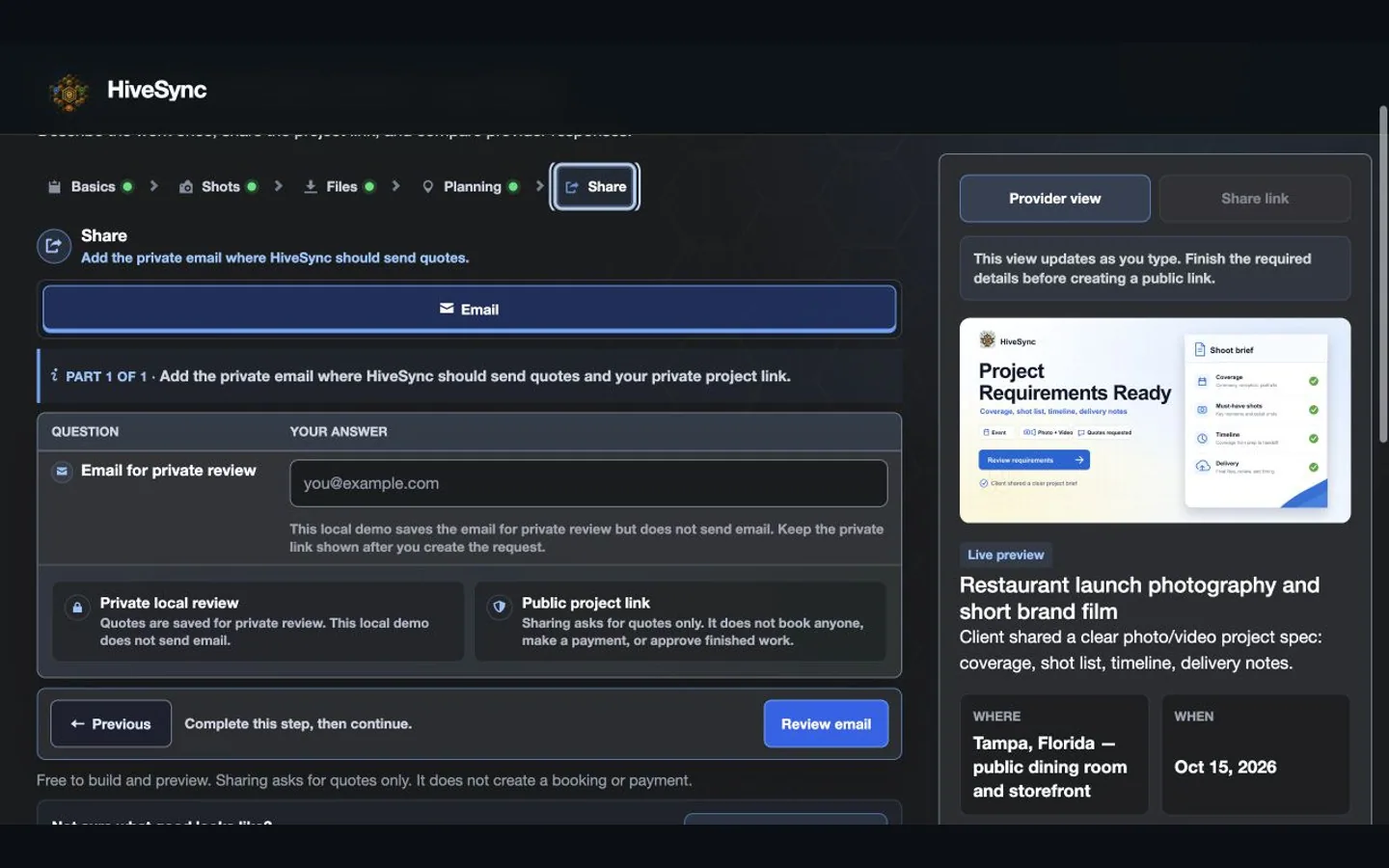The image size is (1389, 868).
Task: Click Review requirements button in preview thumbnail
Action: pyautogui.click(x=1034, y=460)
